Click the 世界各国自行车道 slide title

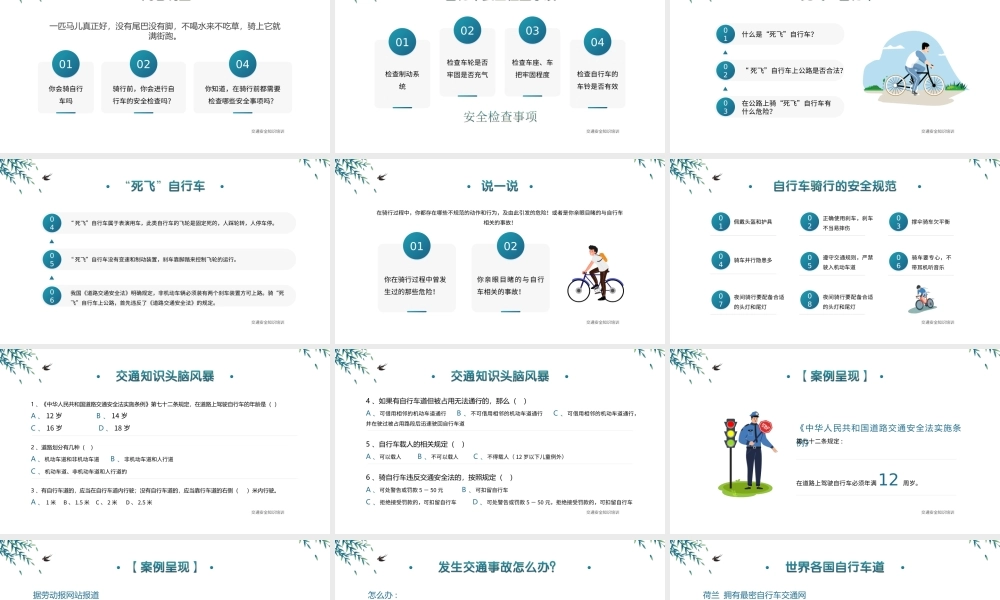[x=834, y=567]
